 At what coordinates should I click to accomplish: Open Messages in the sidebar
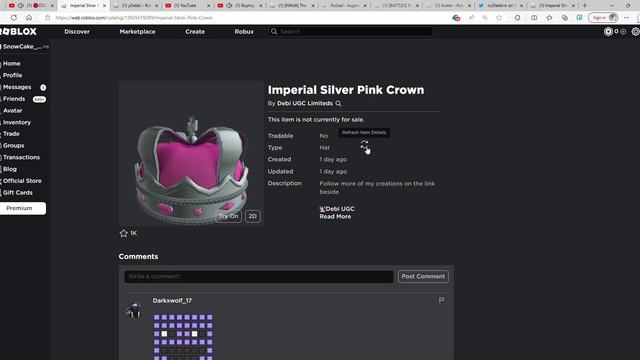pyautogui.click(x=17, y=87)
